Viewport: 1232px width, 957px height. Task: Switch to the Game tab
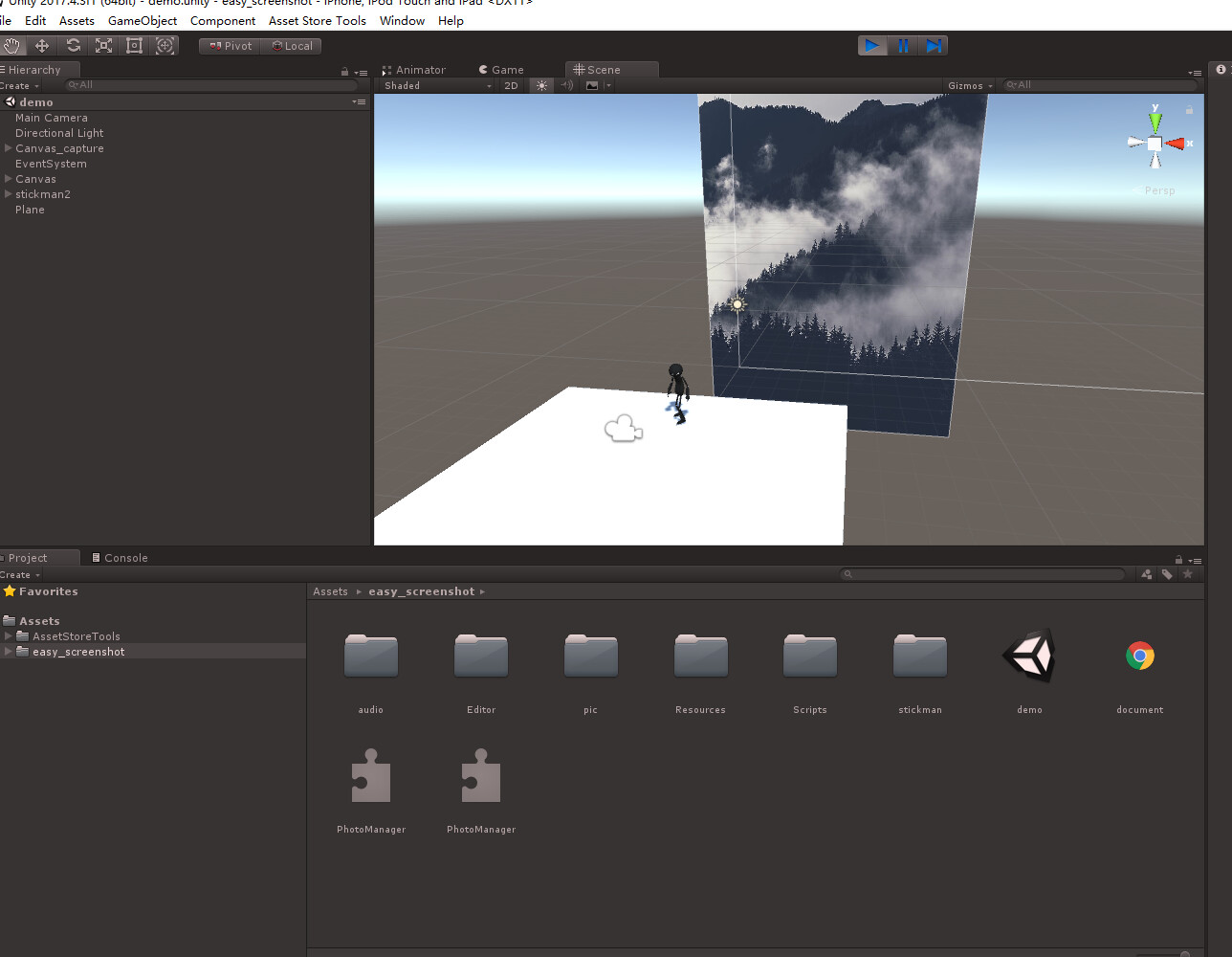(x=502, y=69)
